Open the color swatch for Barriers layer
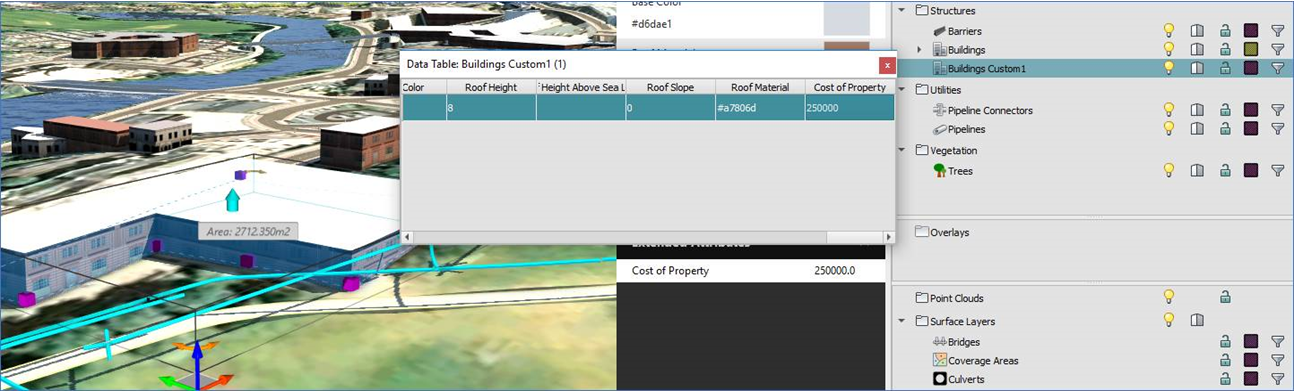 tap(1250, 31)
